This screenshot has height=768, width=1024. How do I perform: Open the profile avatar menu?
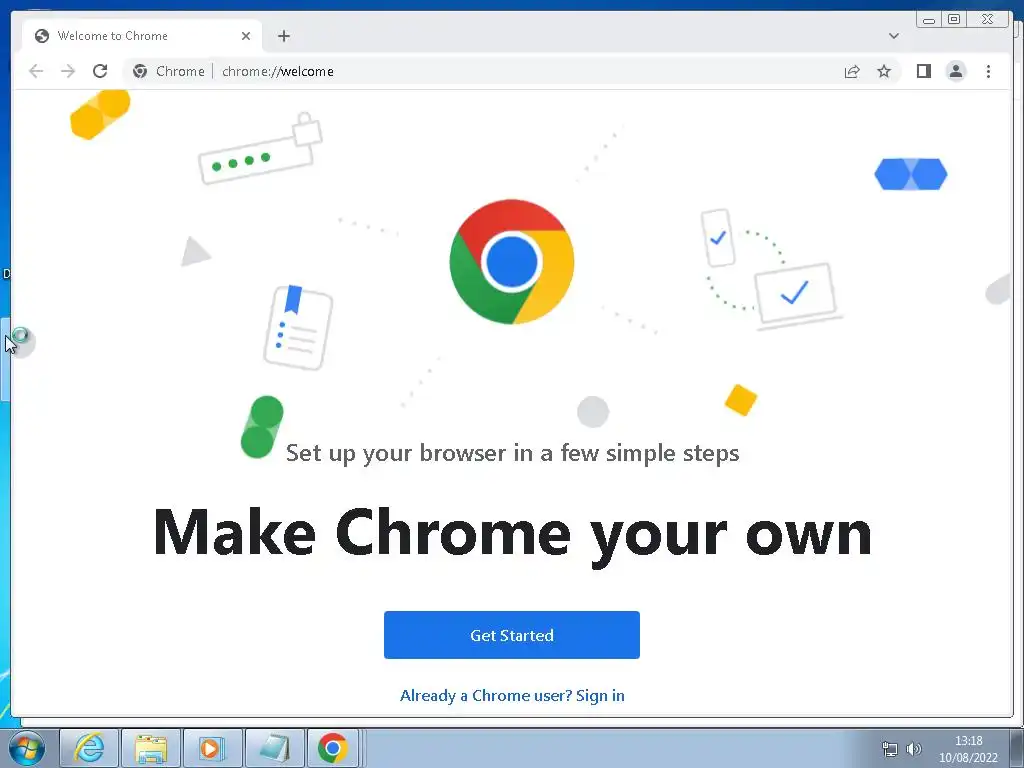tap(955, 71)
